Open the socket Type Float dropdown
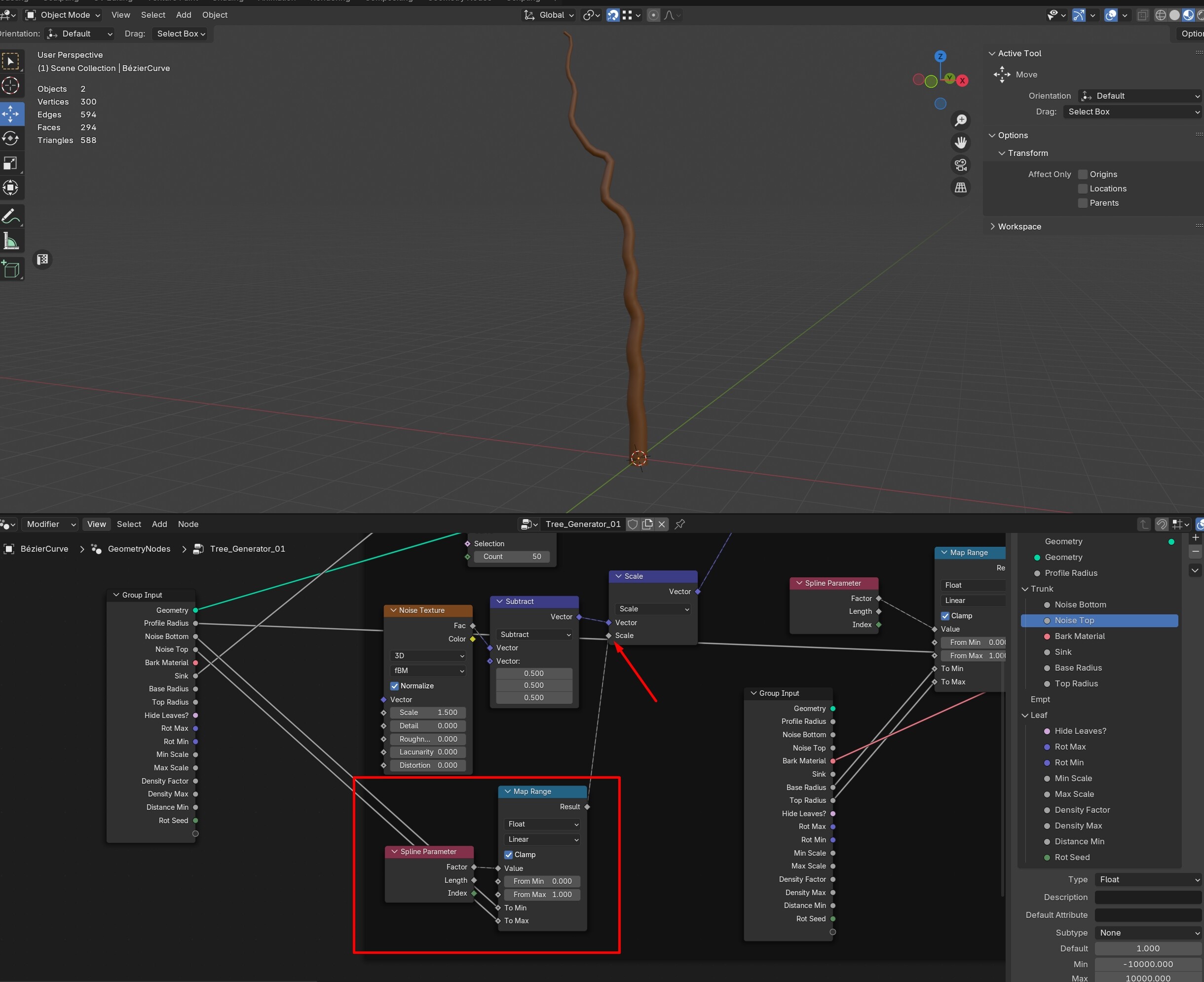 pyautogui.click(x=1149, y=880)
